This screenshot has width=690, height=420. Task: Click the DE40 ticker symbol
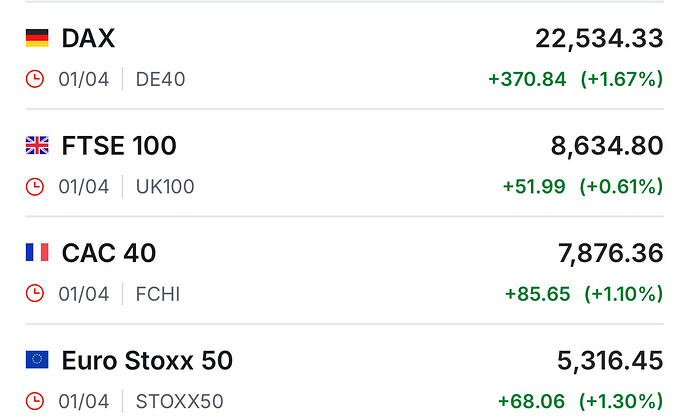tap(160, 79)
